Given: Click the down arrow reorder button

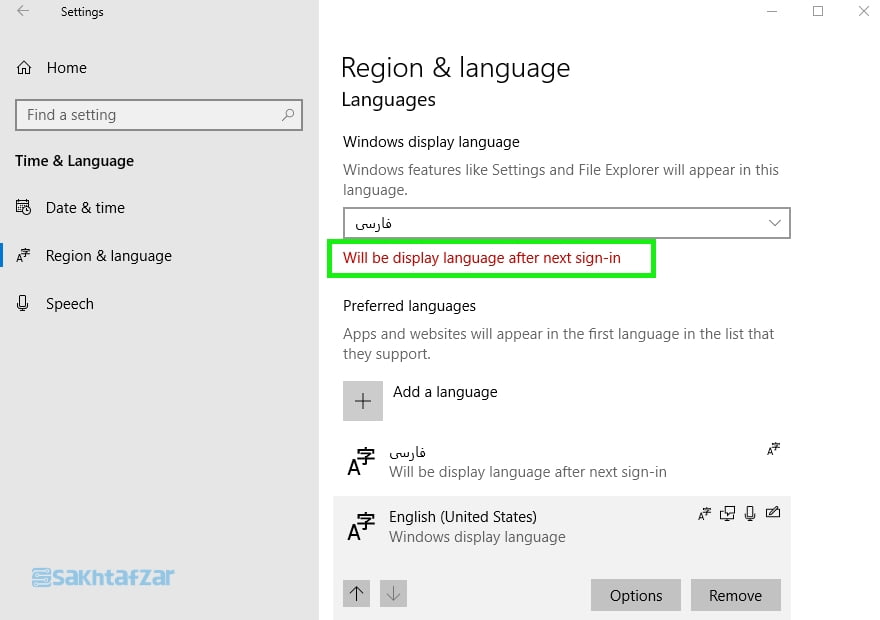Looking at the screenshot, I should (x=393, y=594).
